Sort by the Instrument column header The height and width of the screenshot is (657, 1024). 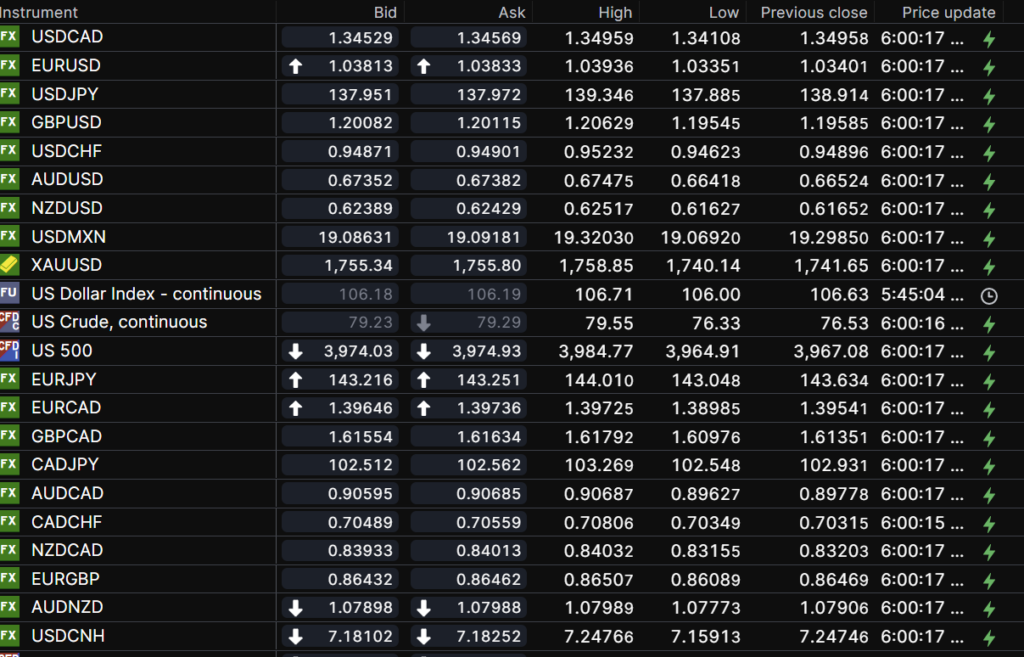pos(40,12)
